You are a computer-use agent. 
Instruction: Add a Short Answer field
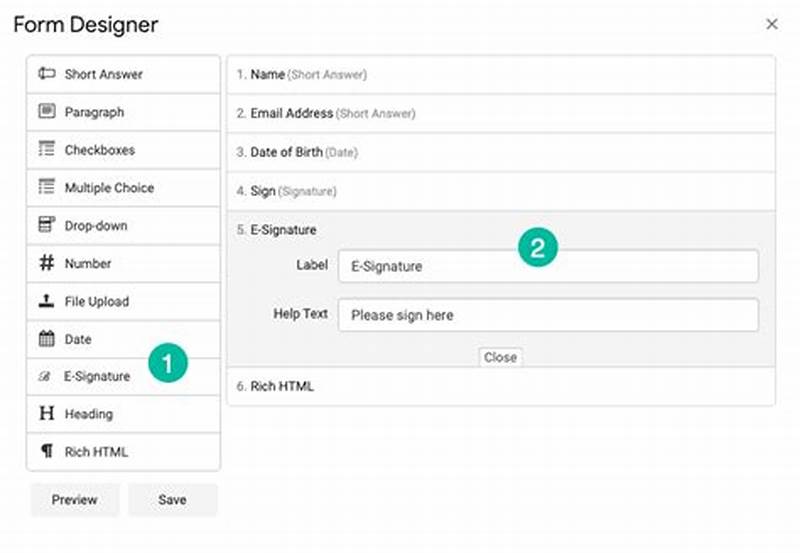(x=123, y=74)
